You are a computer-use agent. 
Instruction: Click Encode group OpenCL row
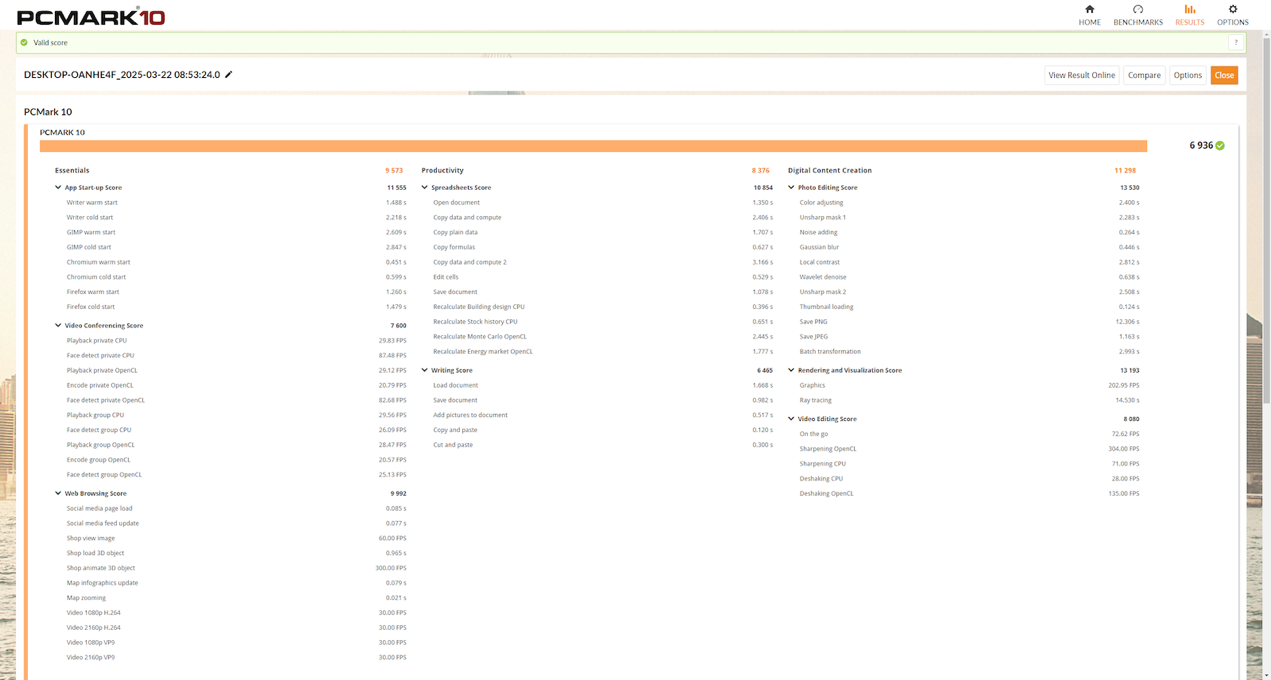click(x=236, y=460)
